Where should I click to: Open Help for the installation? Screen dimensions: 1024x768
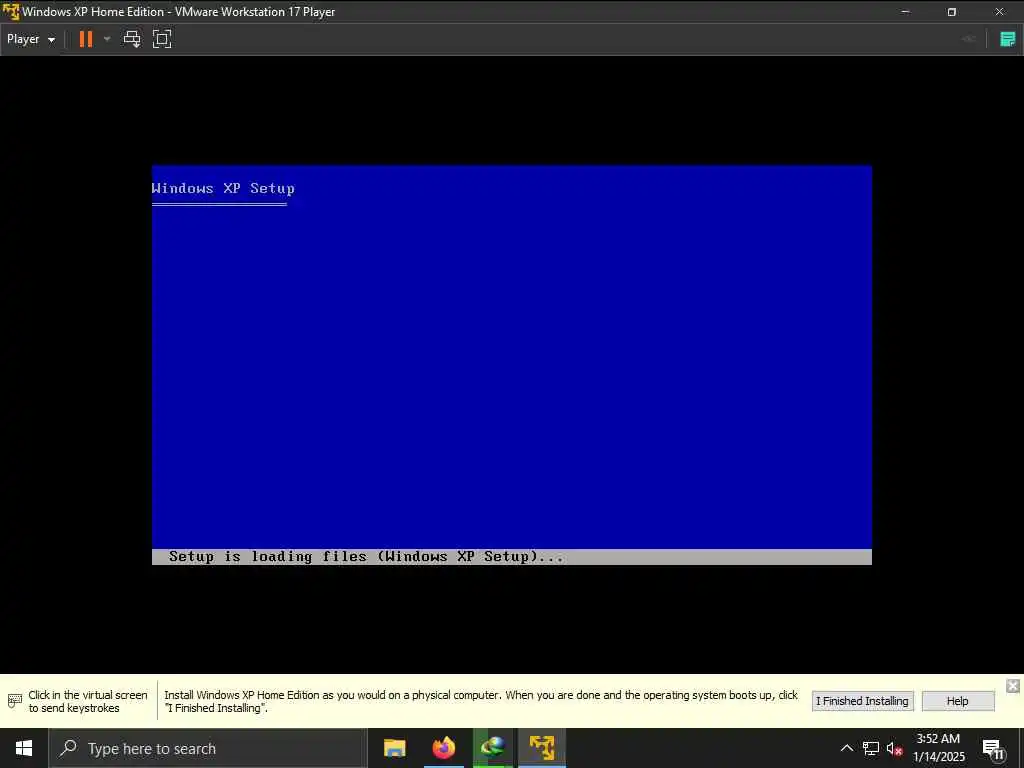pos(957,701)
